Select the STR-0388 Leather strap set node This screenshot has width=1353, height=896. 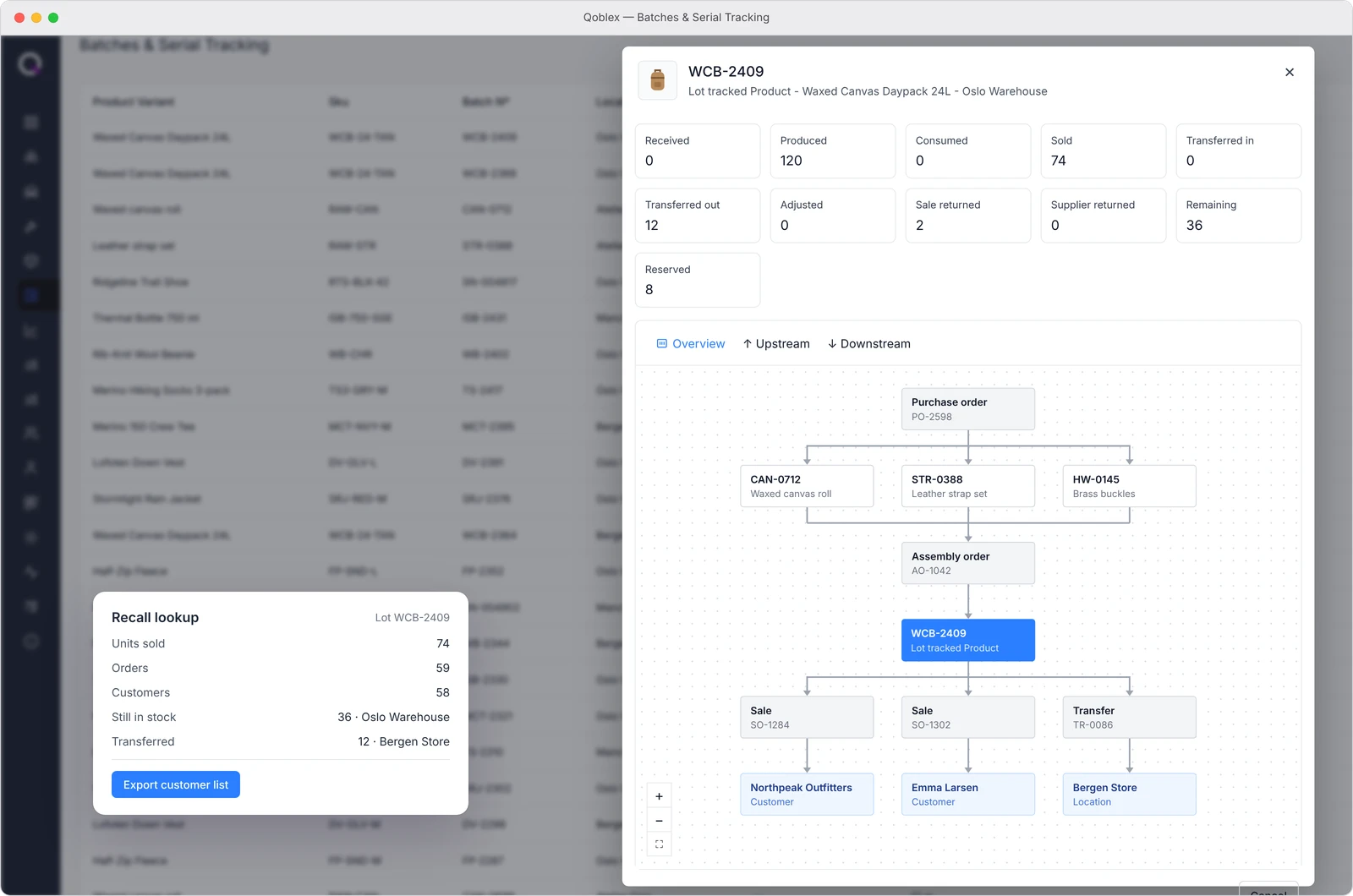coord(968,486)
